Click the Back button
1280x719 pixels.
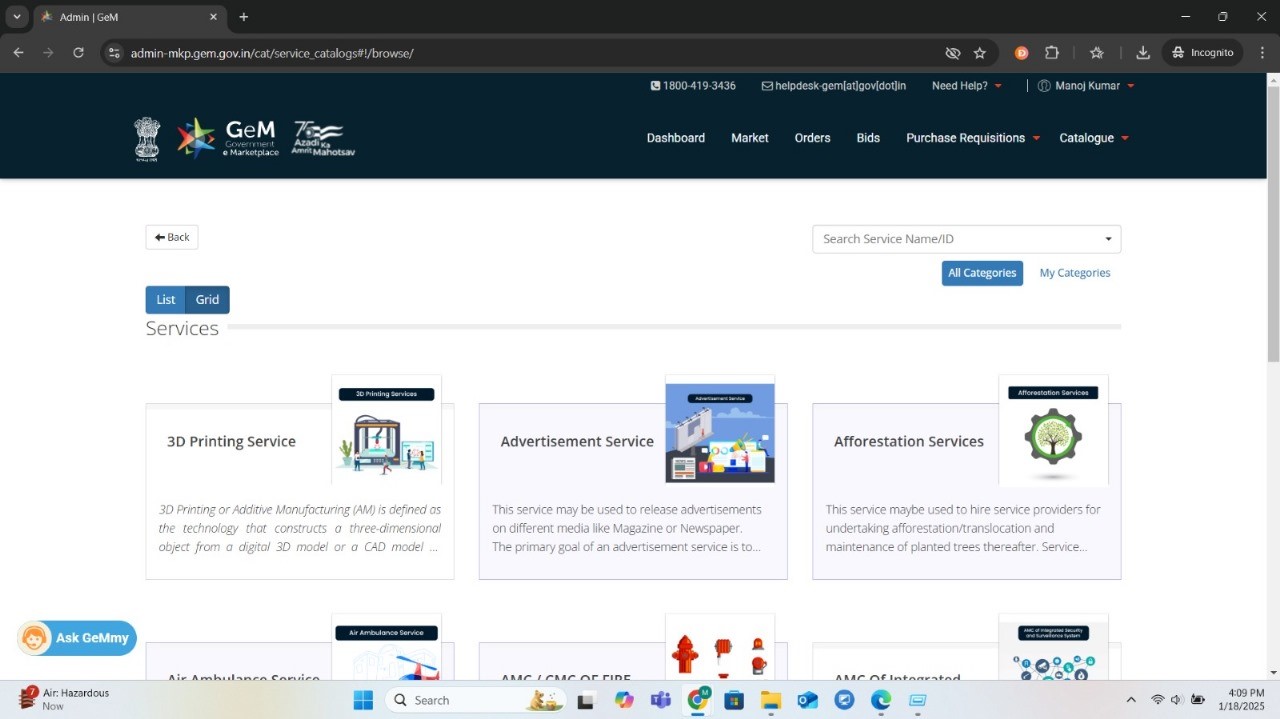172,237
